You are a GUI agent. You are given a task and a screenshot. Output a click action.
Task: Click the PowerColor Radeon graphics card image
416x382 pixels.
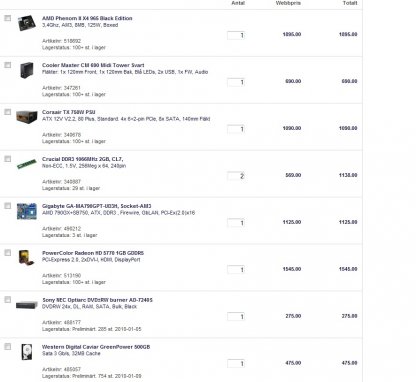point(27,258)
